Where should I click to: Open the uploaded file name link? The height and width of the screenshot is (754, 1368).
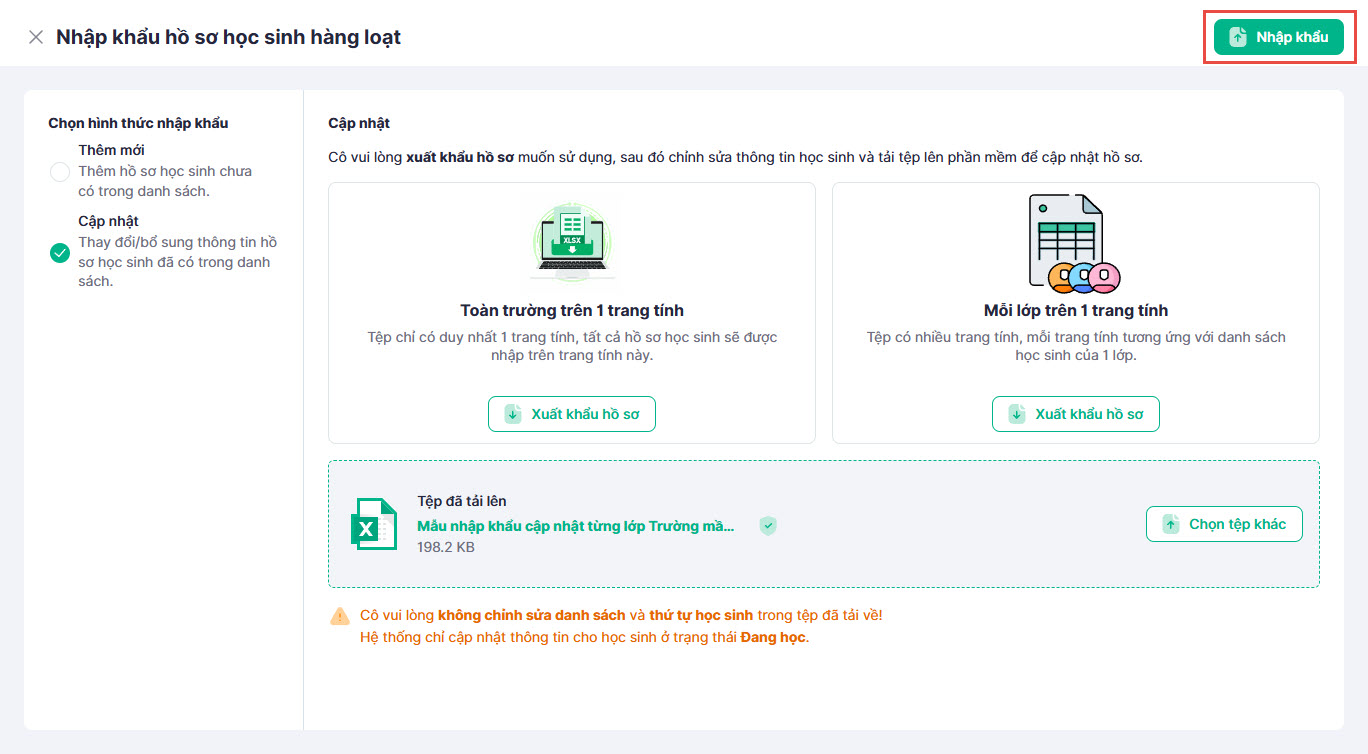pos(575,526)
